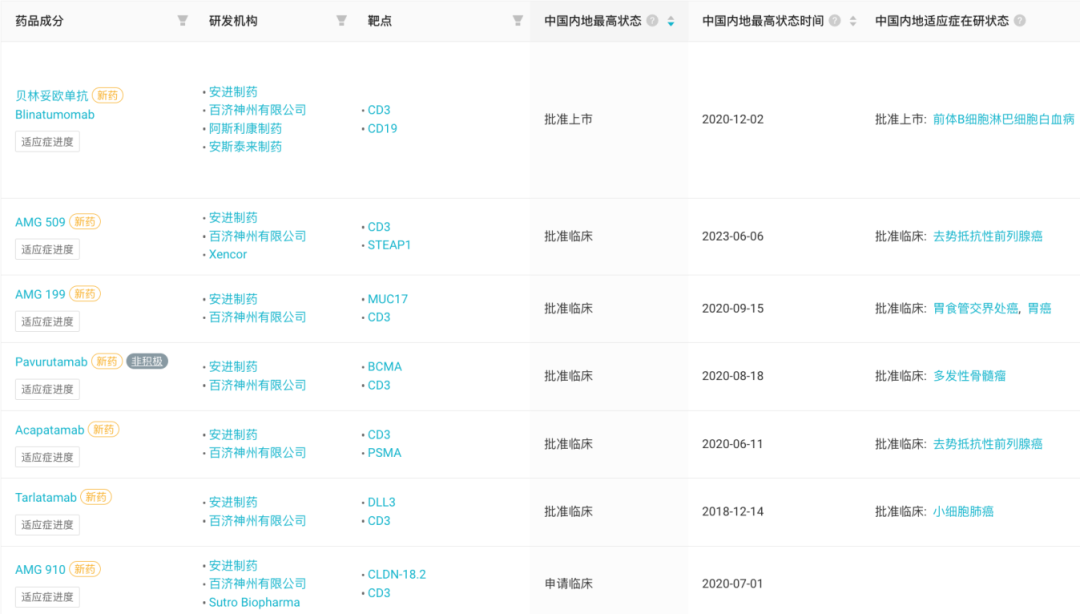Click help icon beside 中国内地适应症在研状态 header

click(1019, 21)
